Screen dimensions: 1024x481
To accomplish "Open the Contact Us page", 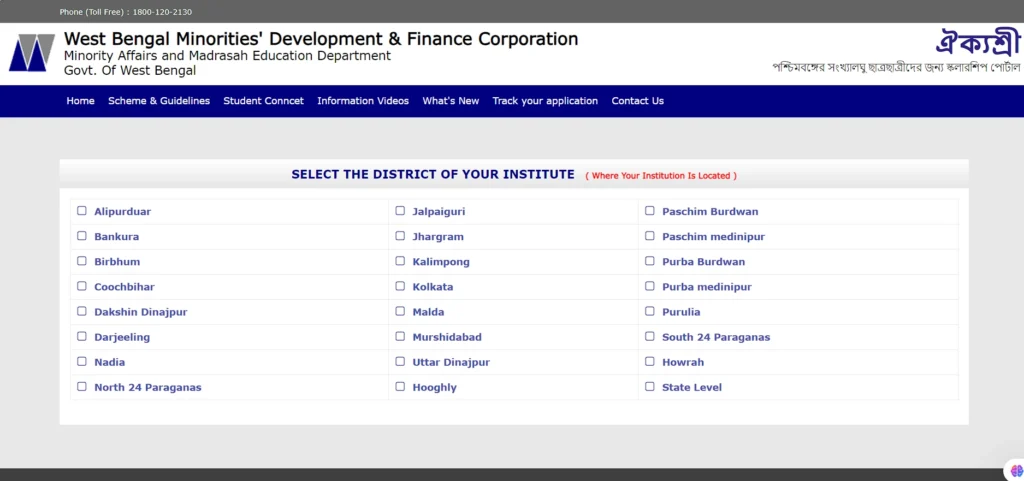I will coord(637,101).
